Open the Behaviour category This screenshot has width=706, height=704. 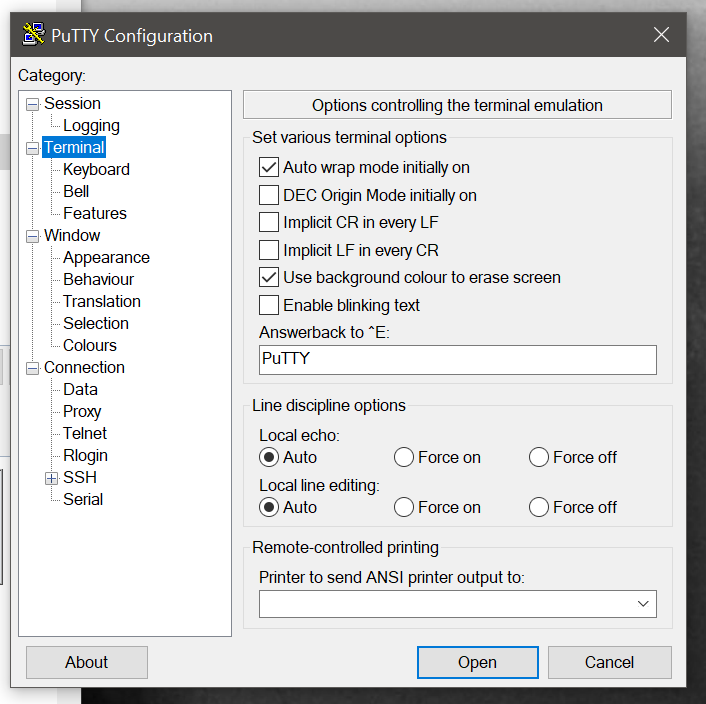point(99,280)
